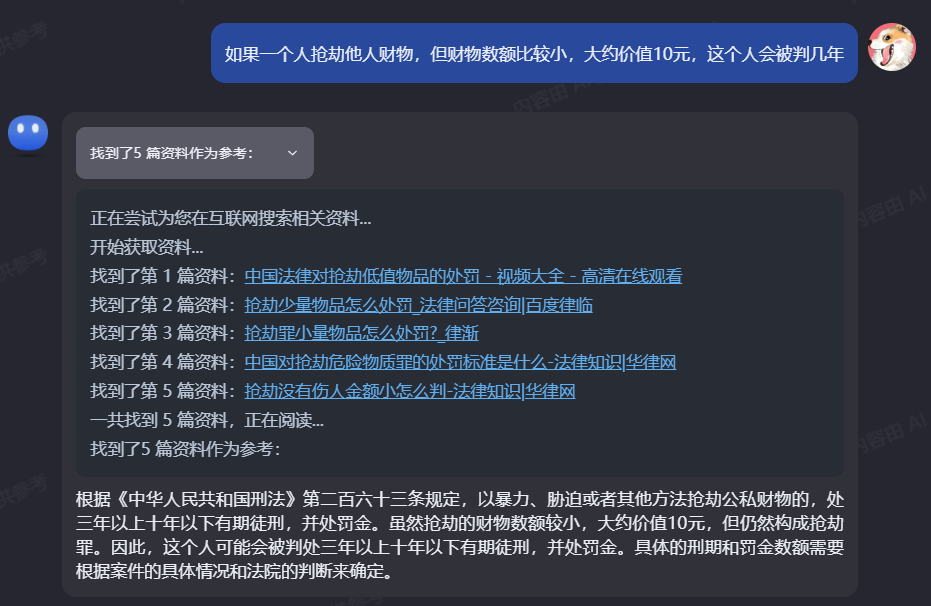The image size is (931, 606).
Task: Click the last log line '找到了5 篇资料作为参考:'
Action: (185, 449)
